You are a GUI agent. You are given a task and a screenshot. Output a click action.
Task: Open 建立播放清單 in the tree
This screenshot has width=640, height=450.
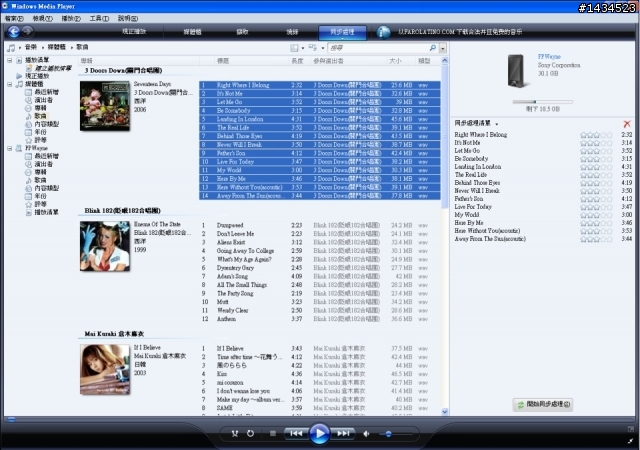tap(53, 68)
